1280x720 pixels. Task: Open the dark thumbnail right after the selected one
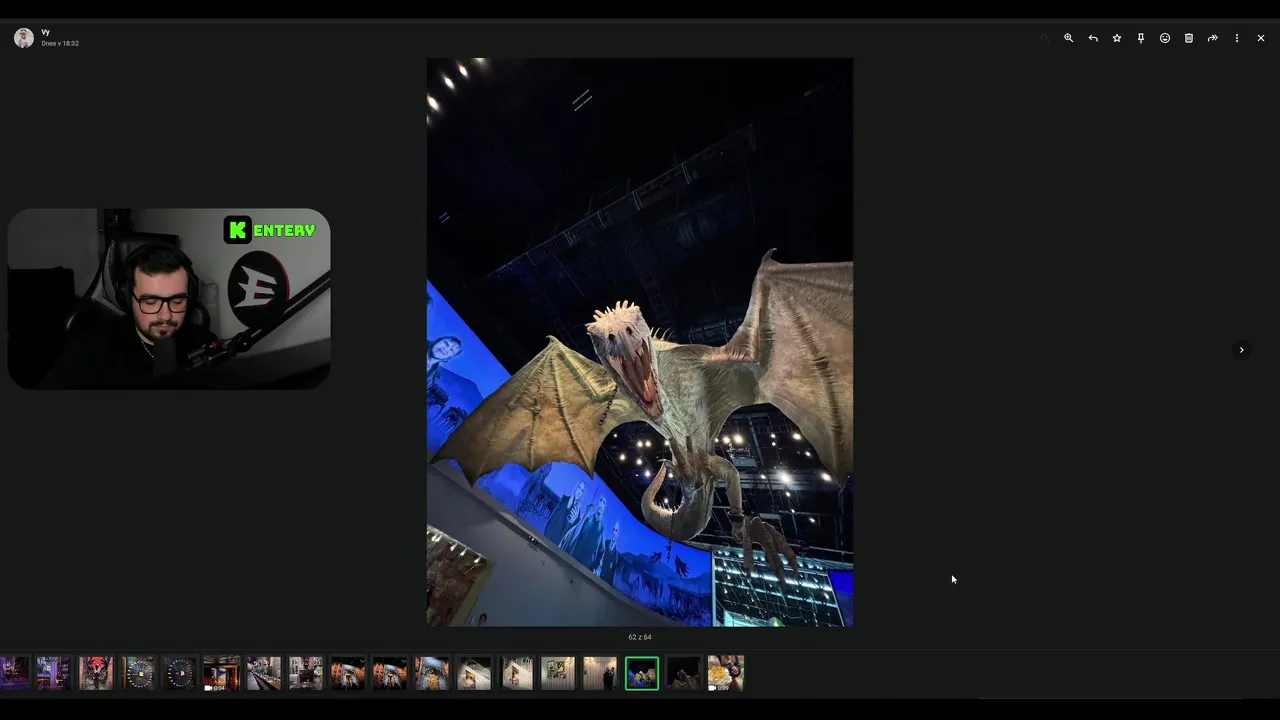pyautogui.click(x=684, y=673)
